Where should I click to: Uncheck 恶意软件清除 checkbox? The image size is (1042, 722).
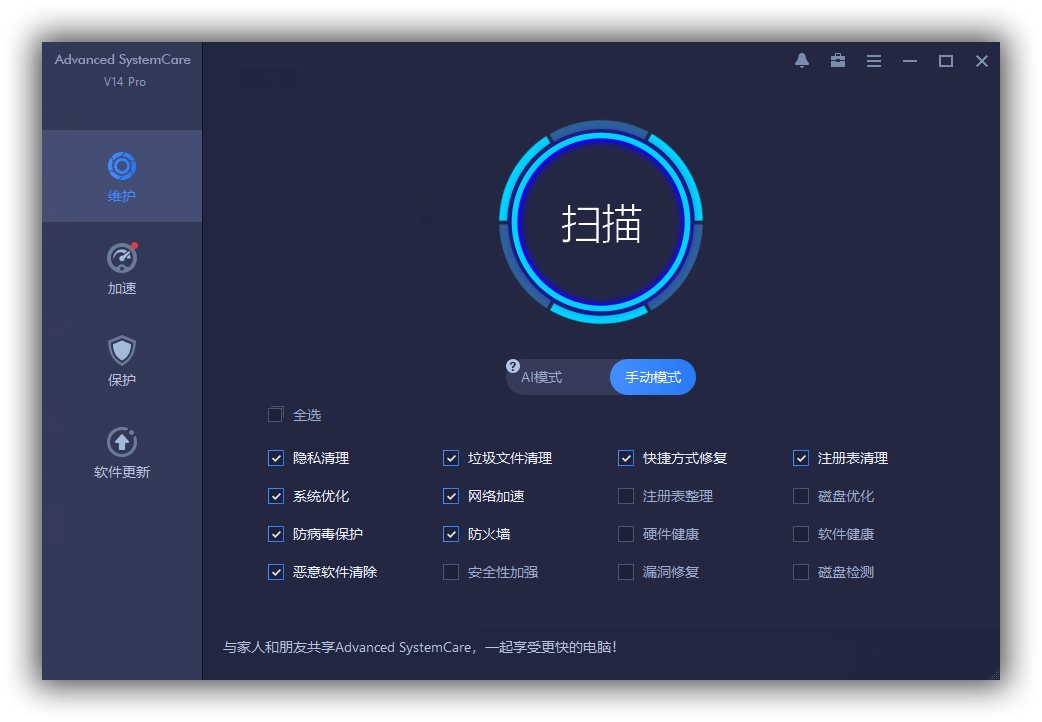[x=276, y=572]
